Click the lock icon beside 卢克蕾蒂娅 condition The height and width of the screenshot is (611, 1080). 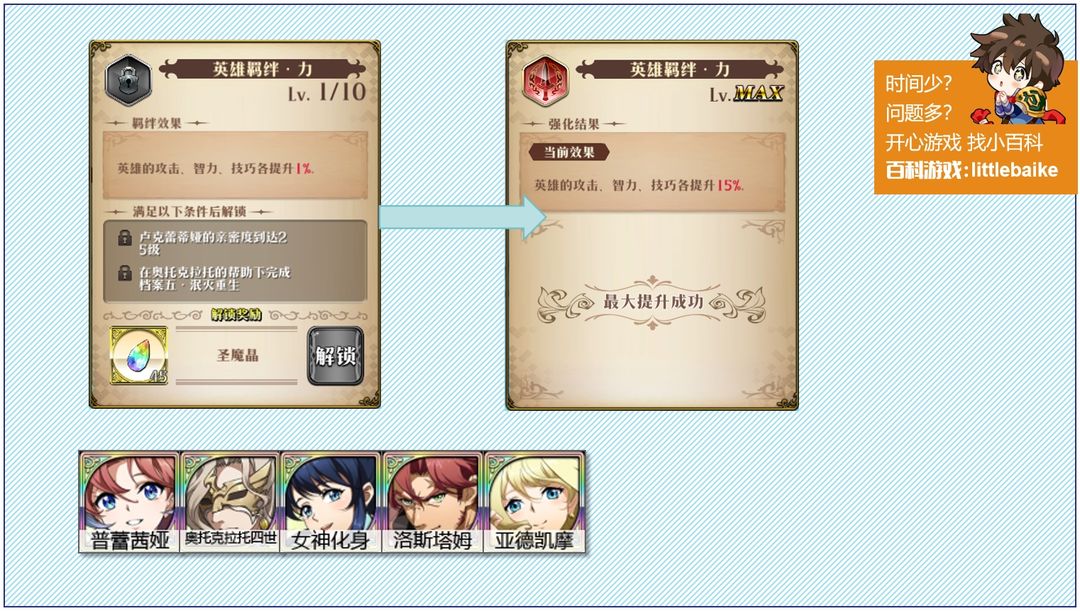[x=125, y=238]
